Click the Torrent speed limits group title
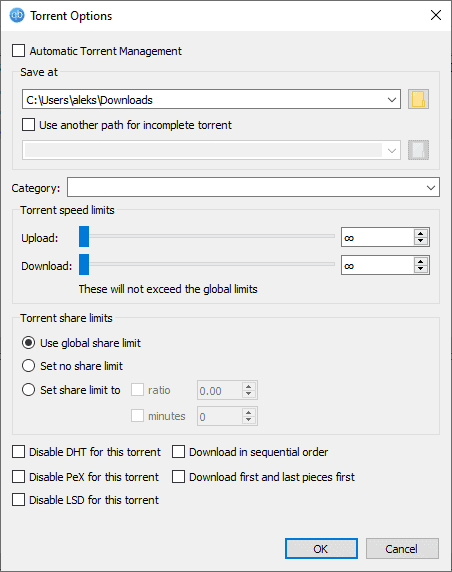This screenshot has height=572, width=452. (67, 210)
